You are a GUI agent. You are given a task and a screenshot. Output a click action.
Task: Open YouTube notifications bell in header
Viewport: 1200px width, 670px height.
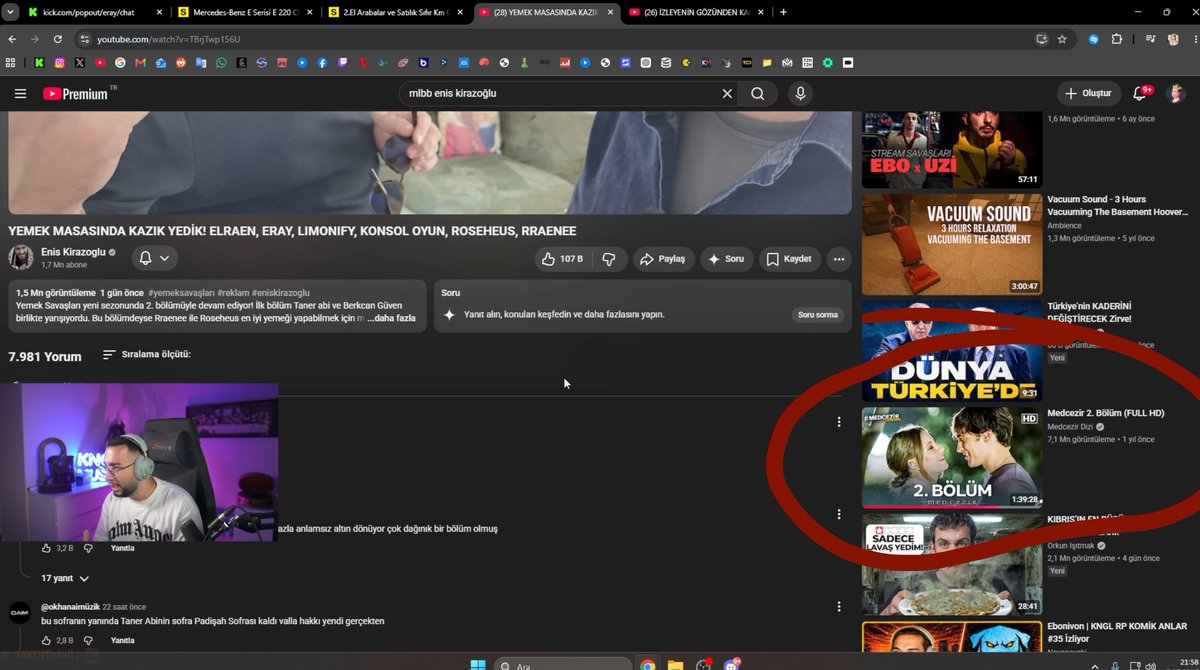click(1140, 93)
